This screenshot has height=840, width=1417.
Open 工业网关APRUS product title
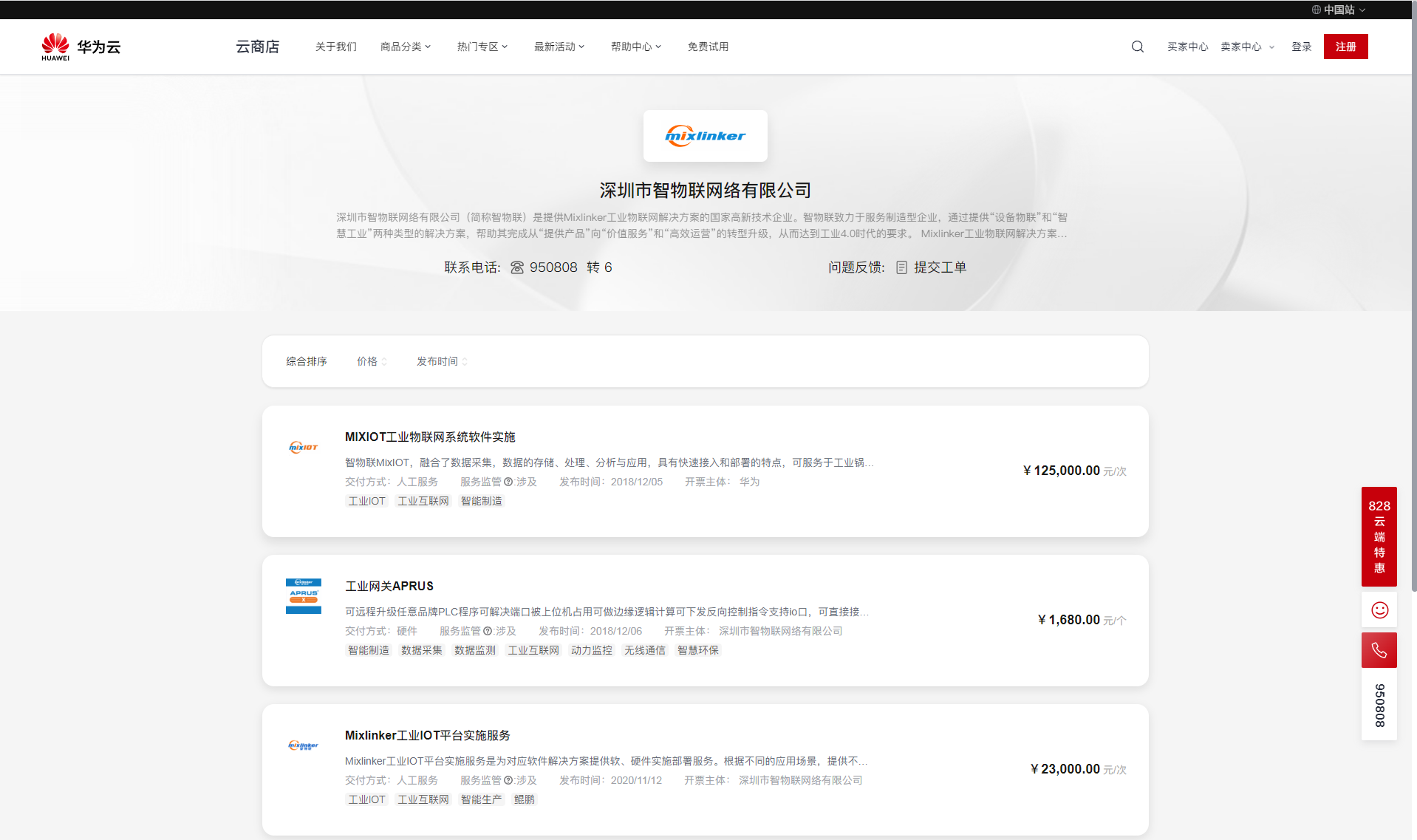coord(389,586)
